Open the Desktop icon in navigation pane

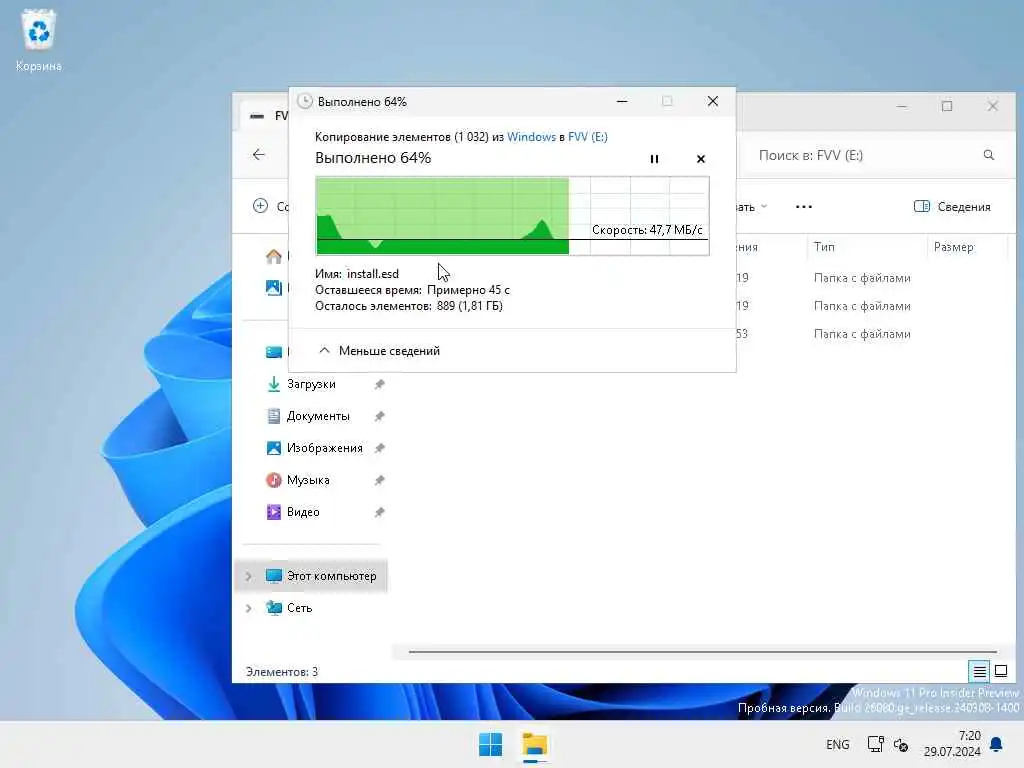[274, 352]
